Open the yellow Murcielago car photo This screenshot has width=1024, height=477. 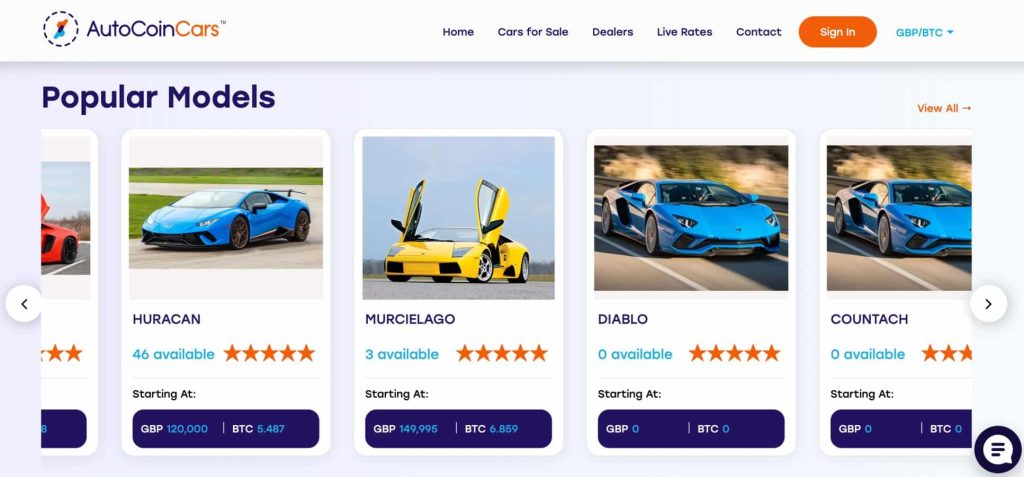[458, 218]
